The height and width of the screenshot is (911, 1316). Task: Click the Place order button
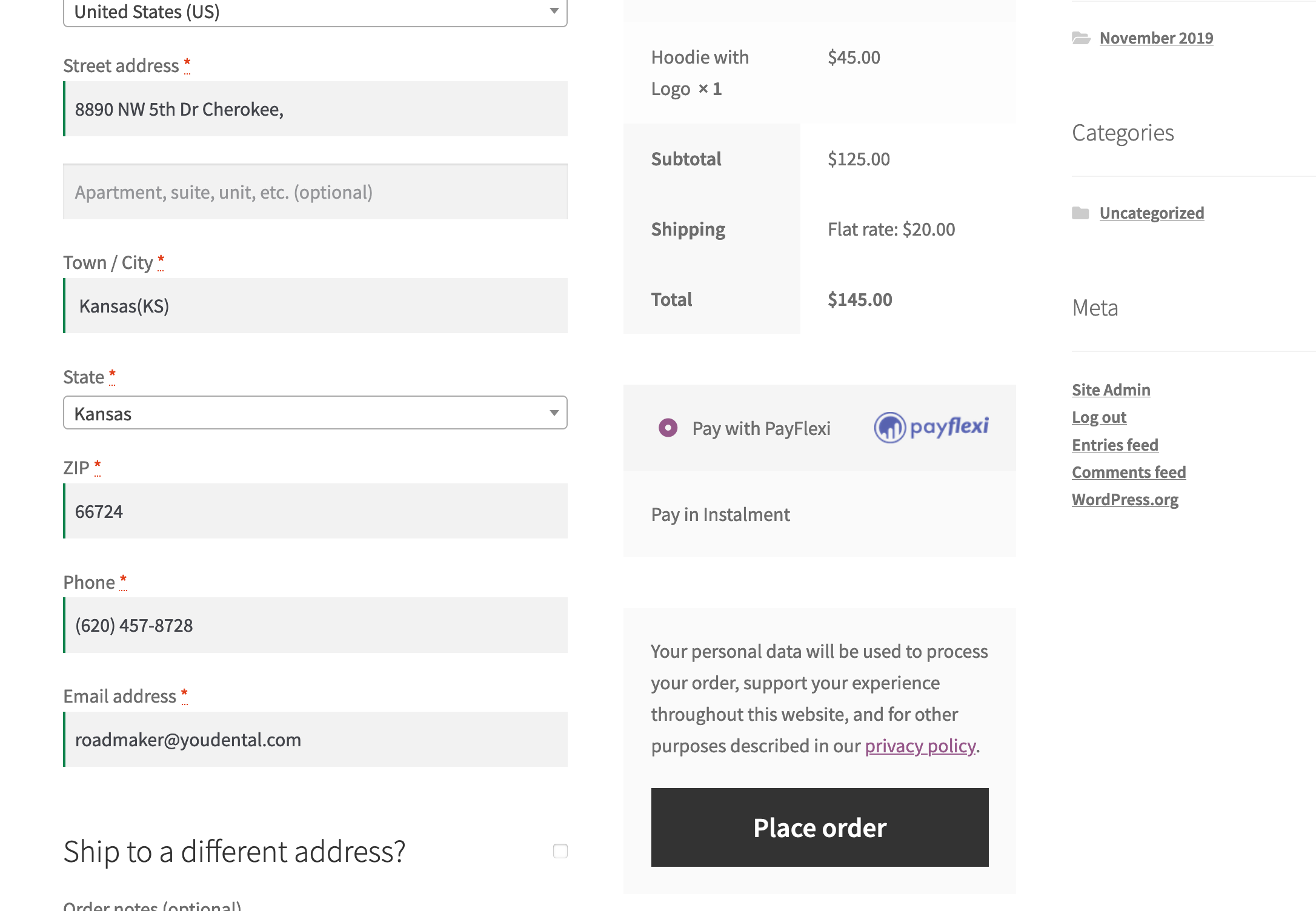[x=820, y=827]
